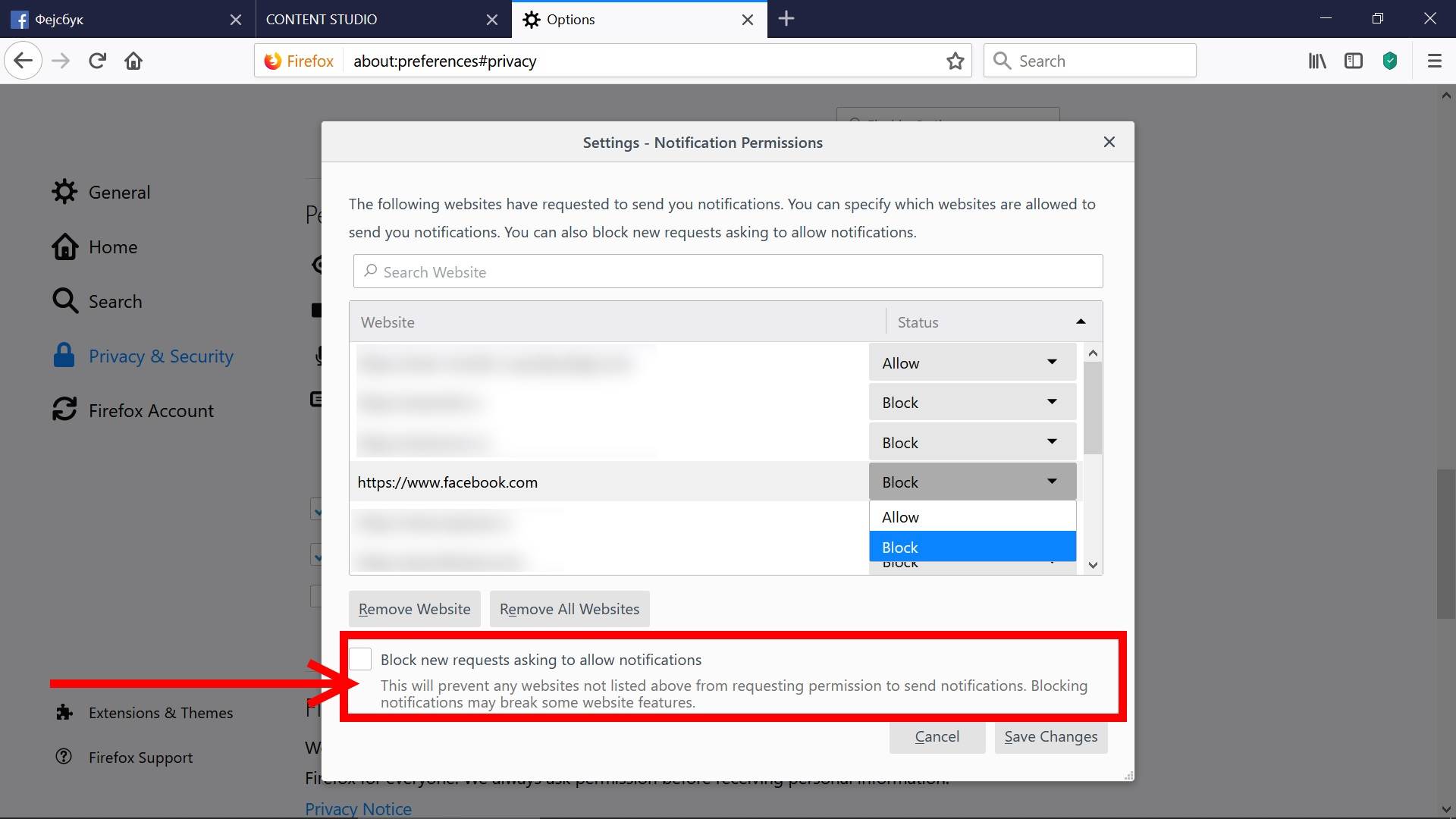Open the hamburger application menu
Image resolution: width=1456 pixels, height=819 pixels.
tap(1434, 61)
